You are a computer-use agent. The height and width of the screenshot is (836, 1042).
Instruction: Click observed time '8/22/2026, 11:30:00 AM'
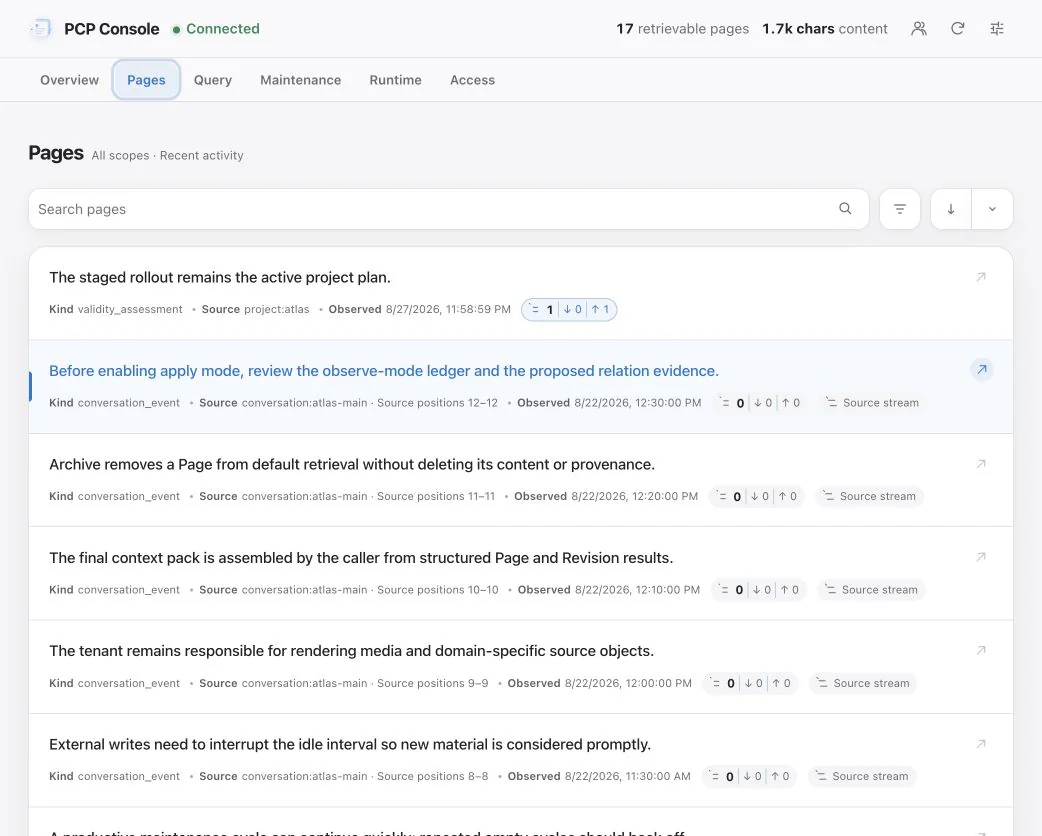click(628, 776)
